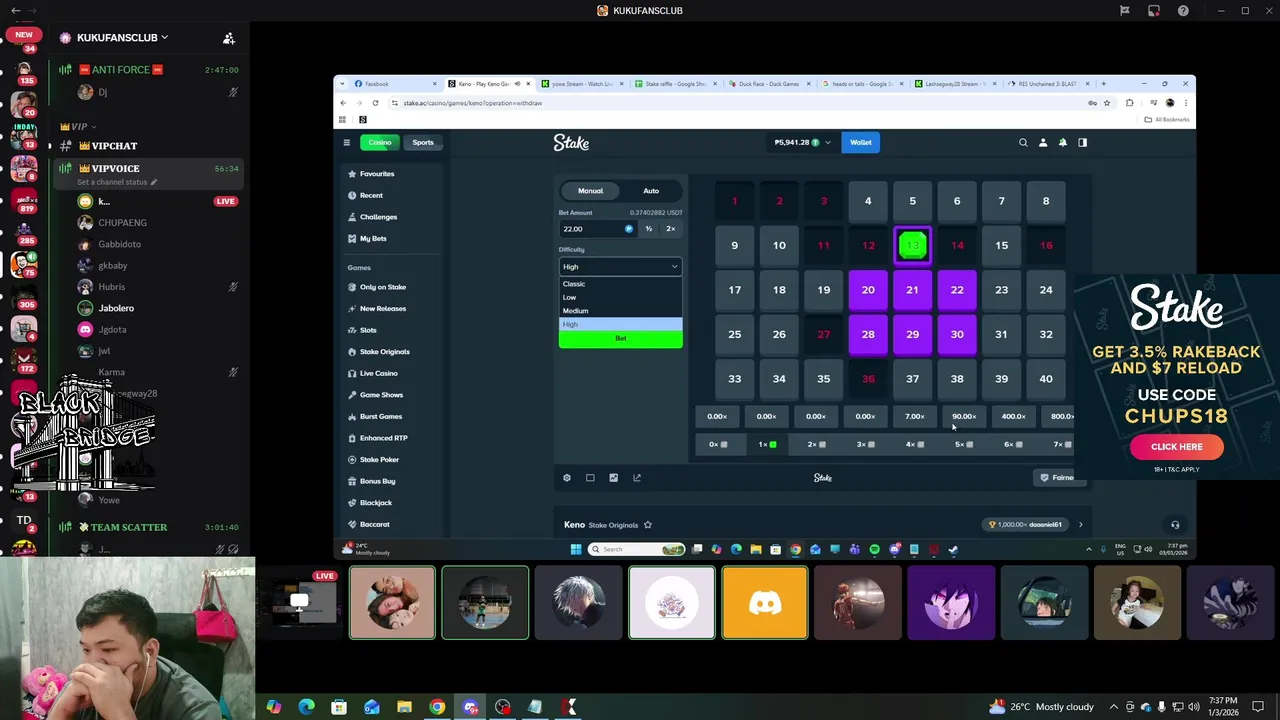This screenshot has width=1280, height=720.
Task: Favourite the Keno game with star icon
Action: pos(648,524)
